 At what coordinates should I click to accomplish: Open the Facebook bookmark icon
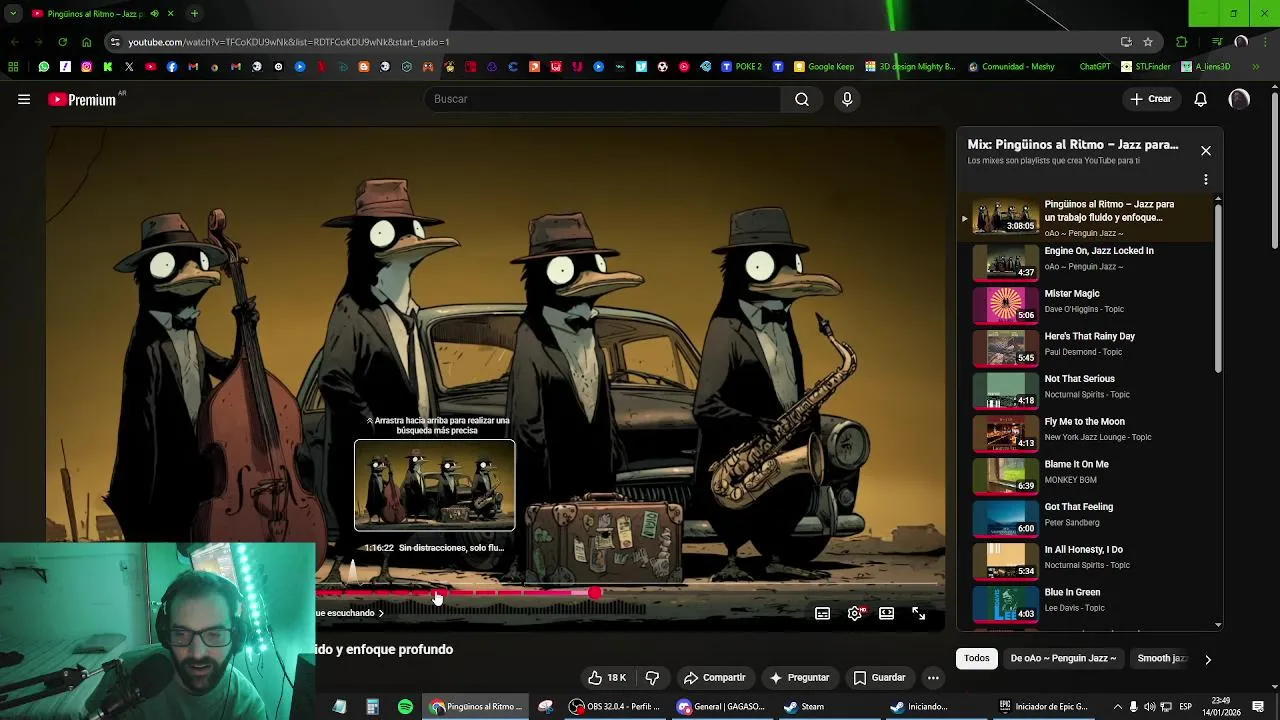[172, 67]
